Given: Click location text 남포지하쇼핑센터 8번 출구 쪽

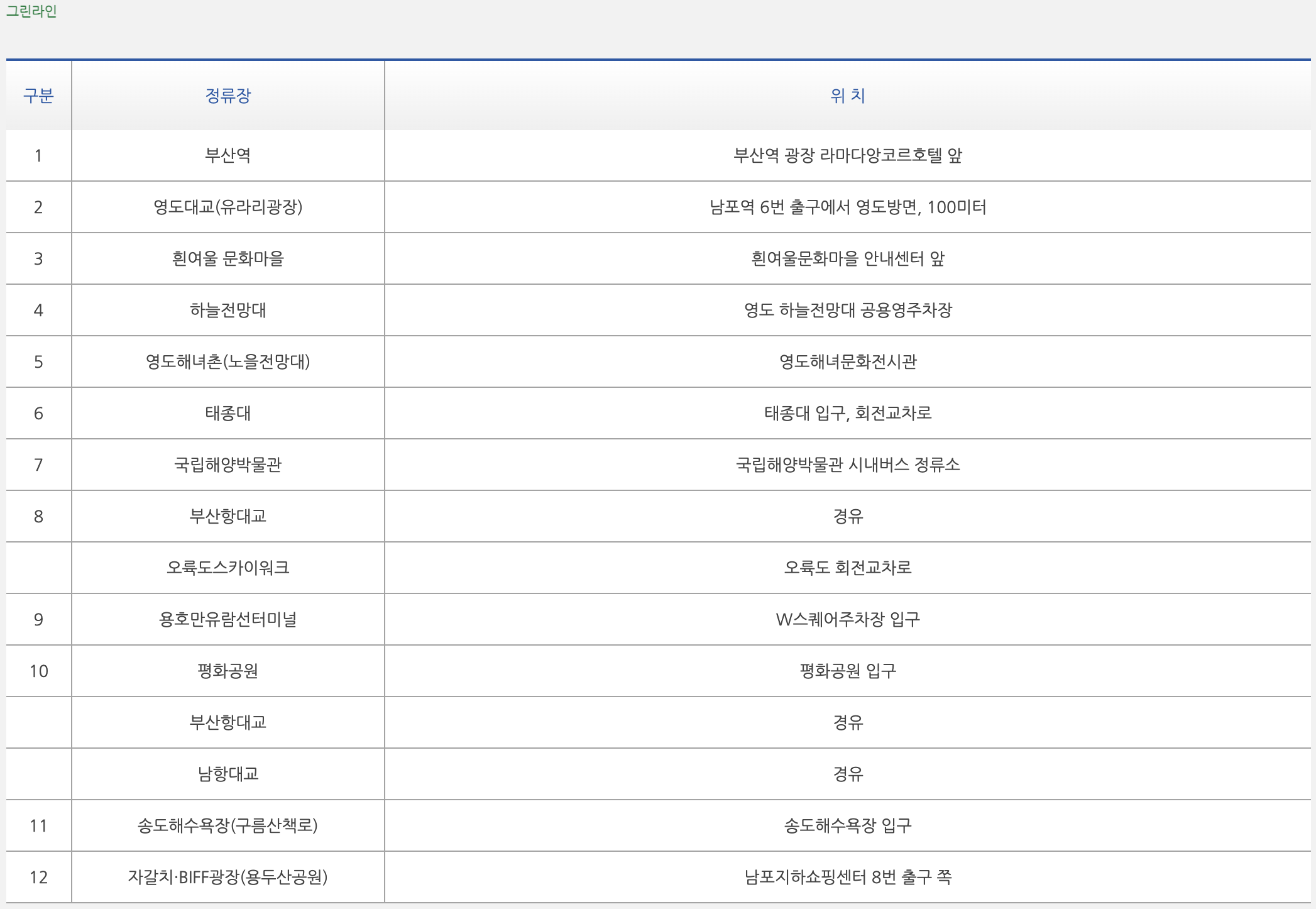Looking at the screenshot, I should (x=847, y=877).
